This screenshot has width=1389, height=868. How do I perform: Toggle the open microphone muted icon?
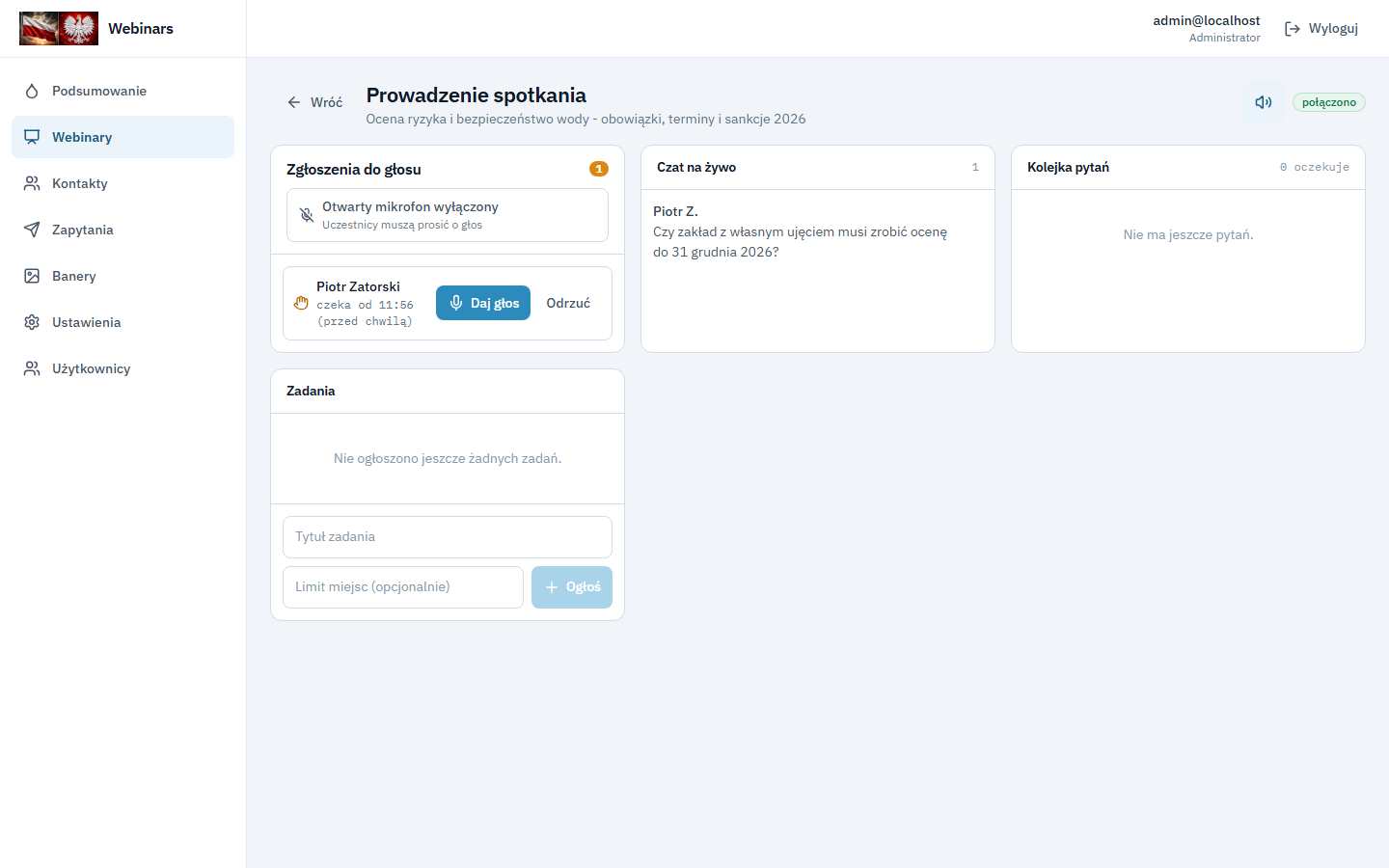[307, 215]
